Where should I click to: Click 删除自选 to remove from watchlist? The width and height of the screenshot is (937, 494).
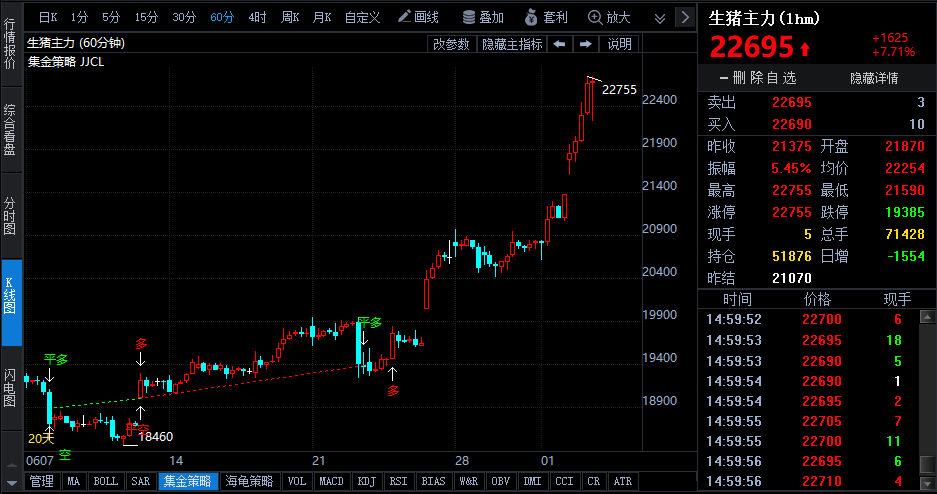tap(758, 78)
